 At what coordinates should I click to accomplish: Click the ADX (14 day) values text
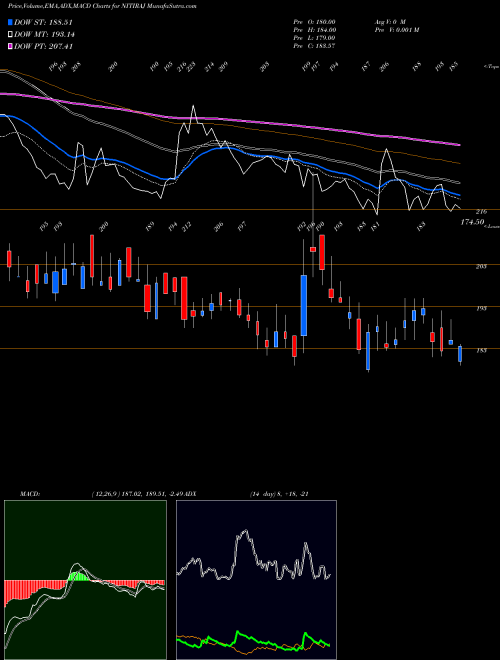coord(279,494)
